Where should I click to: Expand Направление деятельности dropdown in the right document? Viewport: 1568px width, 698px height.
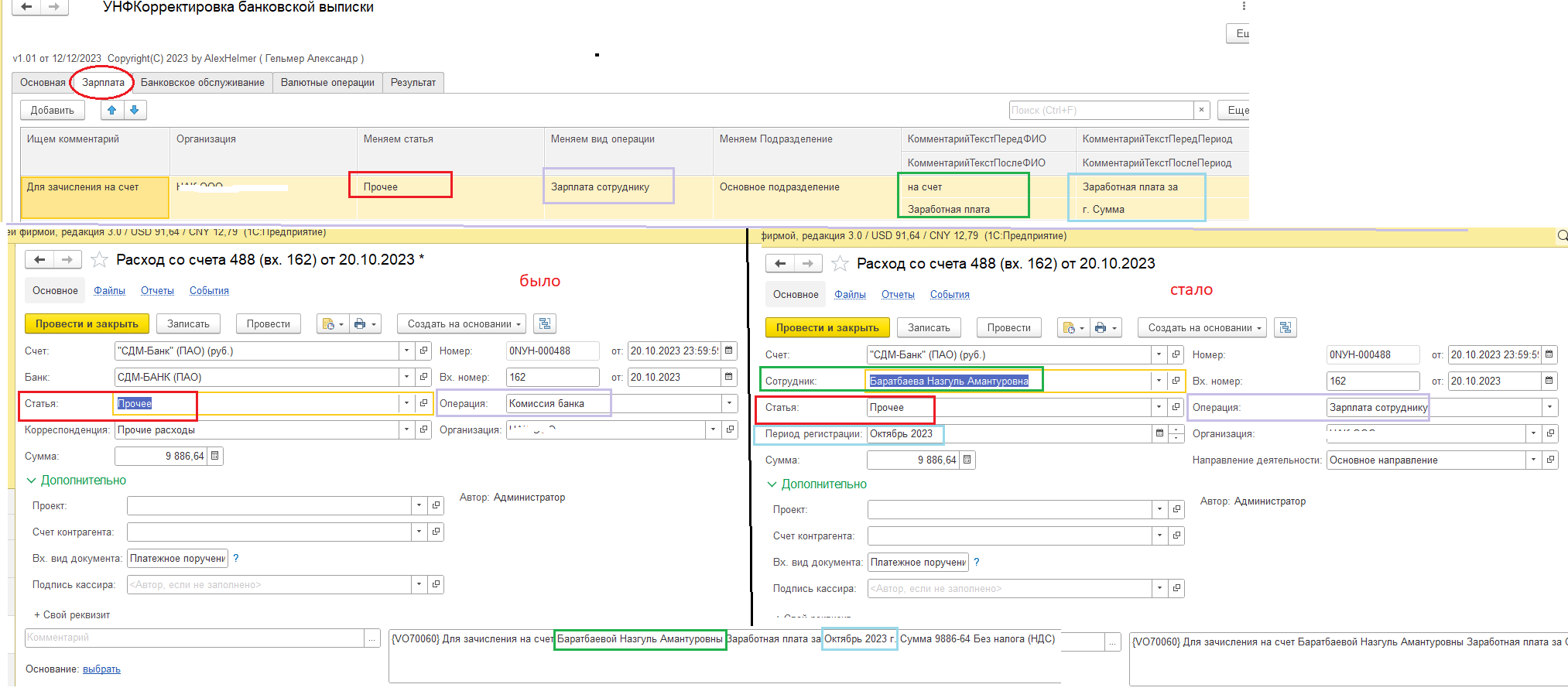coord(1533,460)
